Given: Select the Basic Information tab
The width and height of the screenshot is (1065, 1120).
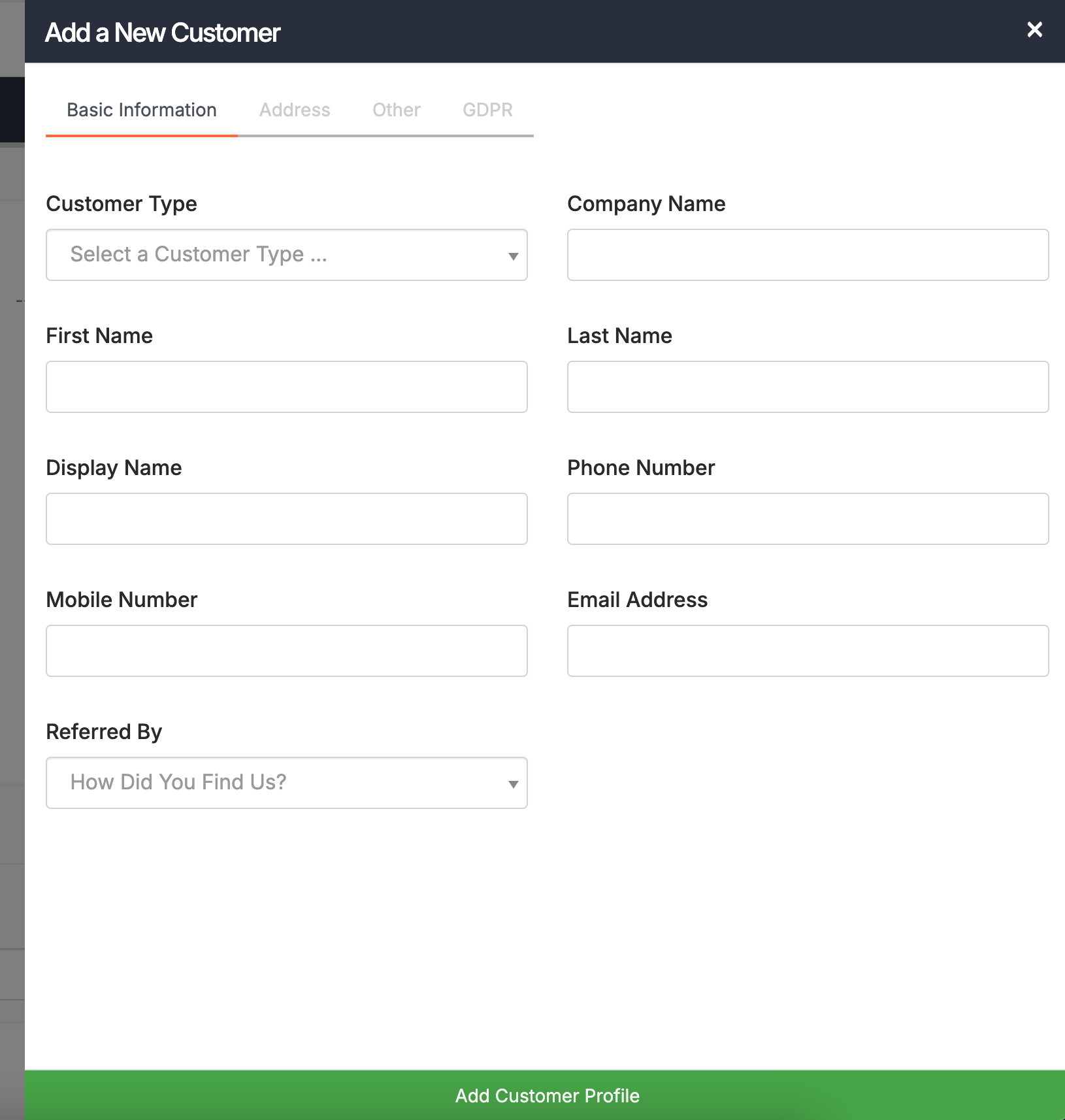Looking at the screenshot, I should 142,110.
